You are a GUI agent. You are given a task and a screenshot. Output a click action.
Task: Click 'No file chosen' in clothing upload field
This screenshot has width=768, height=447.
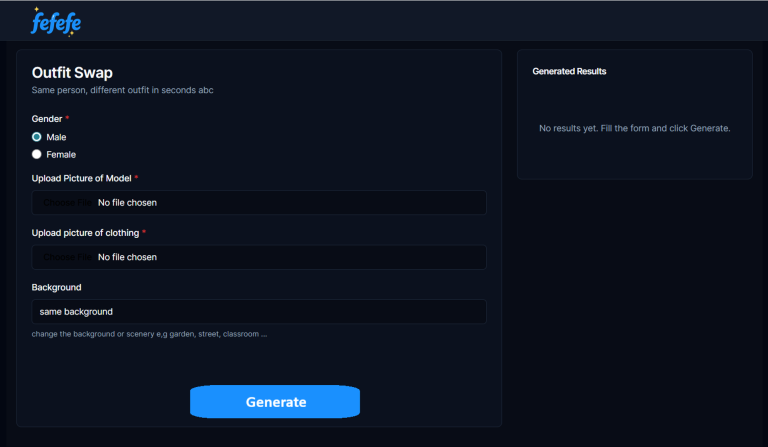(x=127, y=257)
